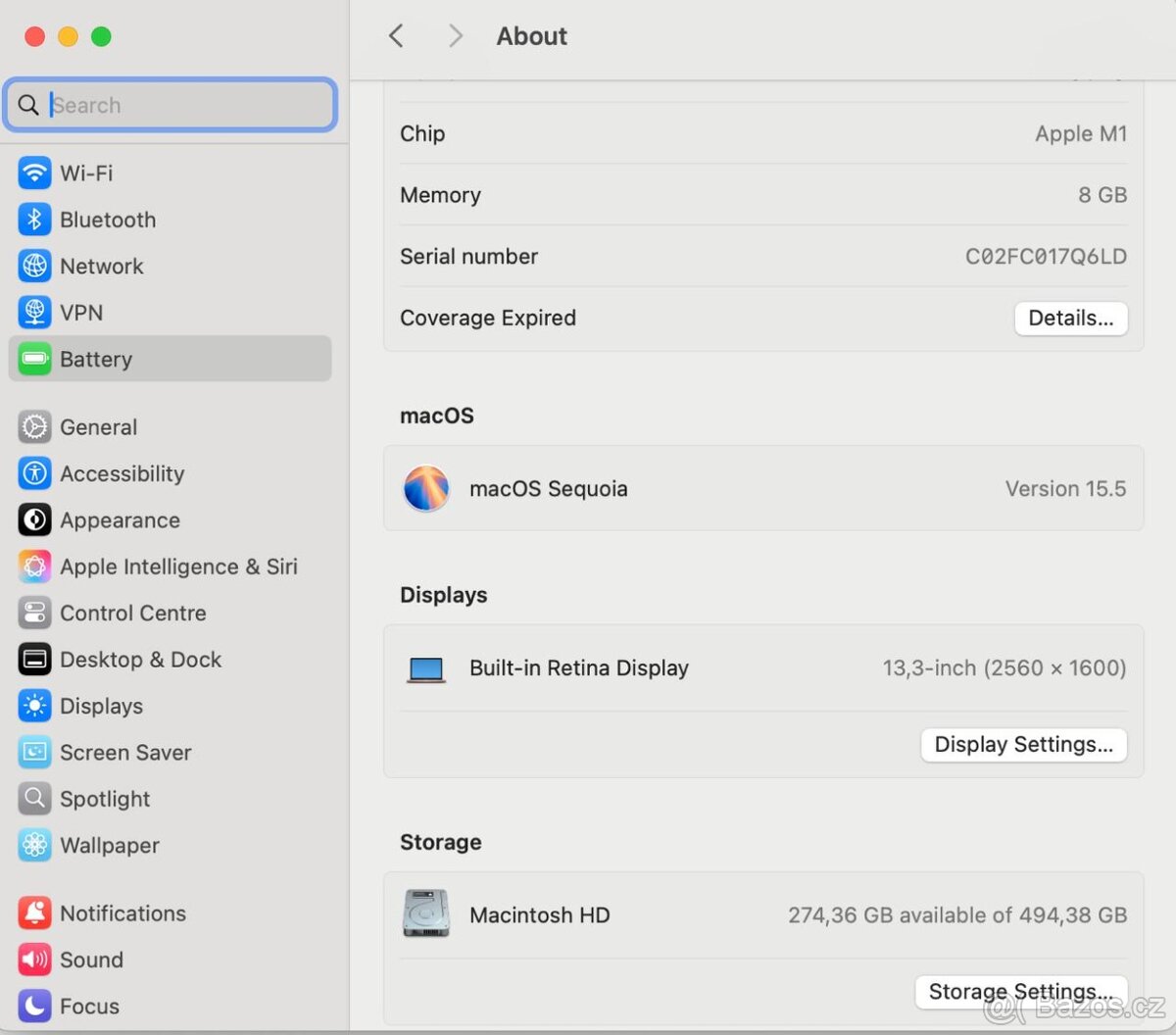Select the Control Centre pane
Image resolution: width=1176 pixels, height=1035 pixels.
(133, 613)
